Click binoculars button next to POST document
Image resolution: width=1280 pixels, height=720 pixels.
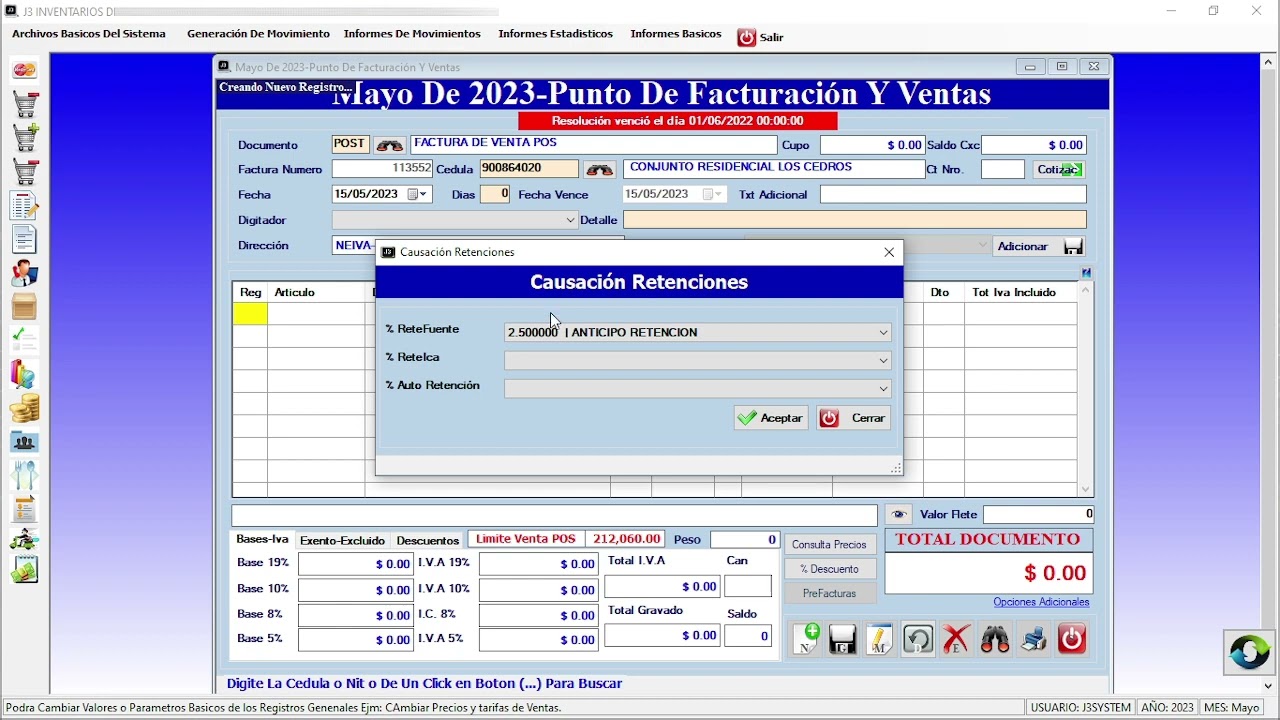pyautogui.click(x=390, y=145)
